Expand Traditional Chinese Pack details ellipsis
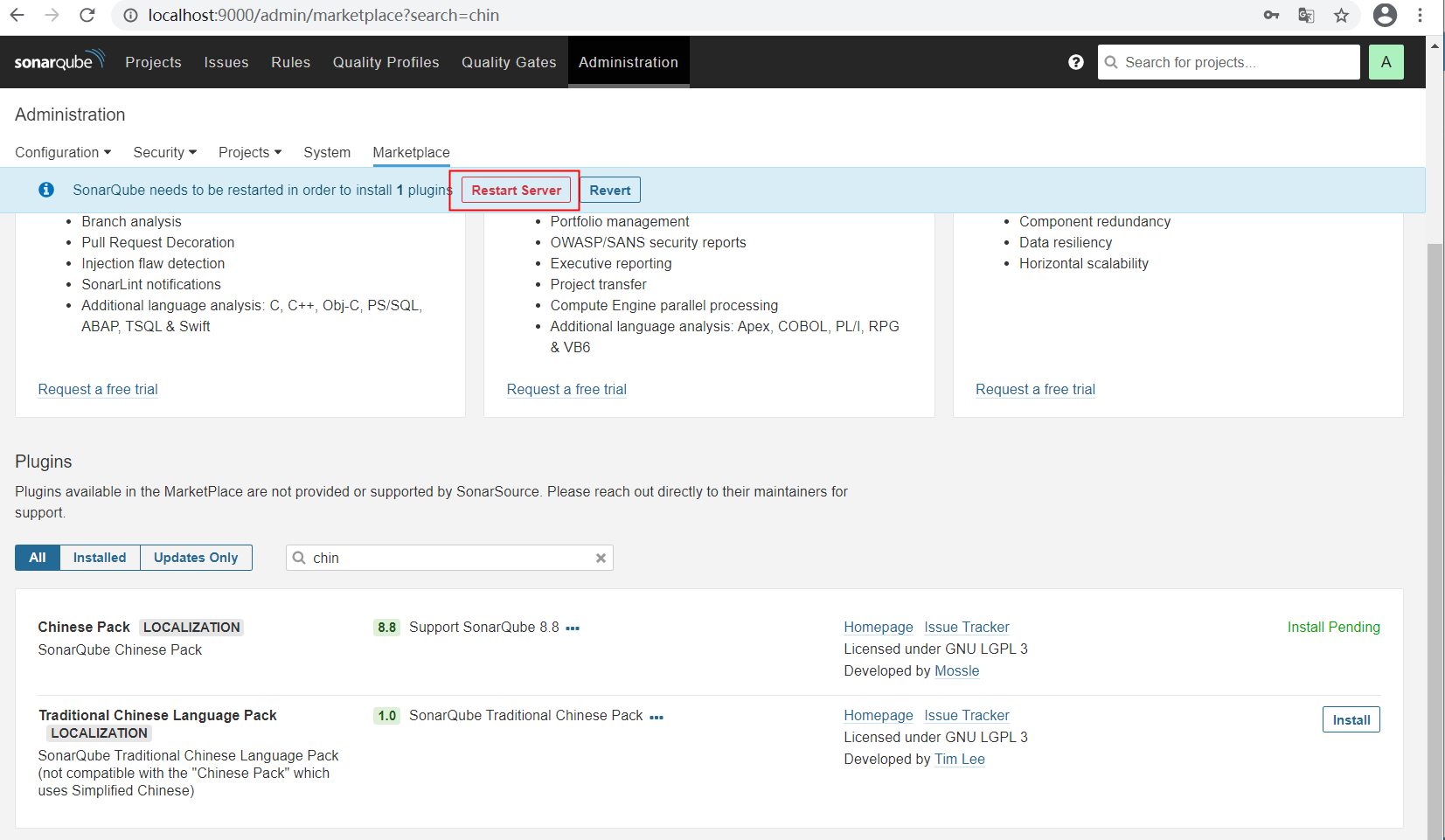Screen dimensions: 1445x840 click(x=657, y=717)
